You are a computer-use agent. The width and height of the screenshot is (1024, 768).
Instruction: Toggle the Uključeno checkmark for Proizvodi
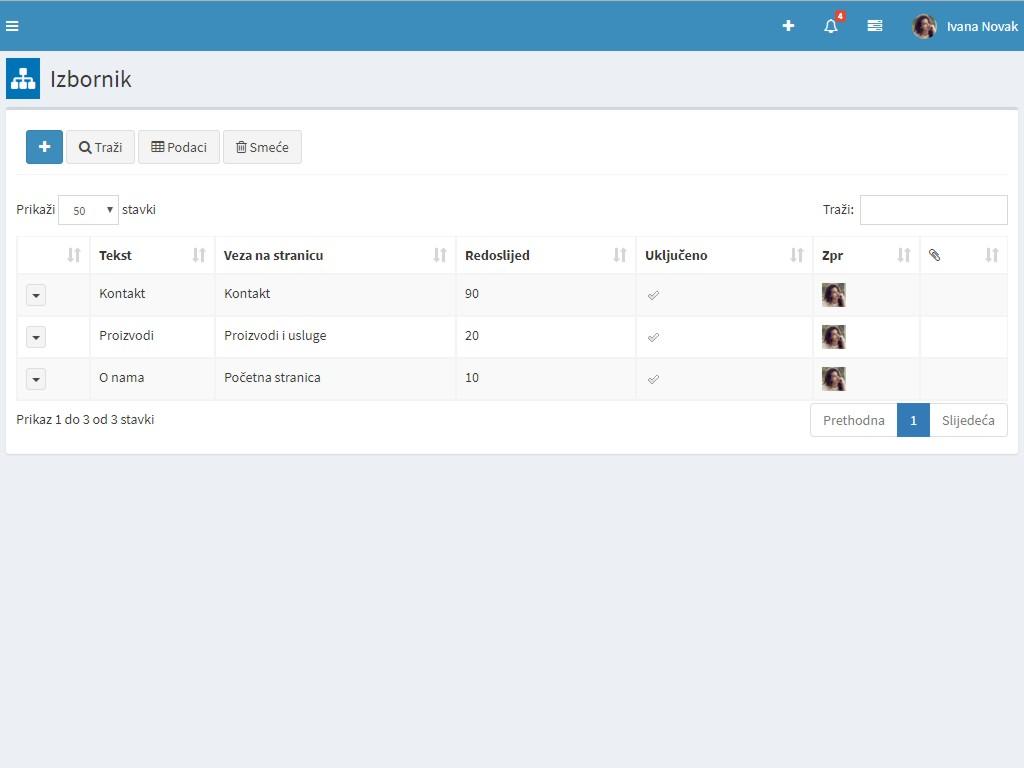pos(653,337)
